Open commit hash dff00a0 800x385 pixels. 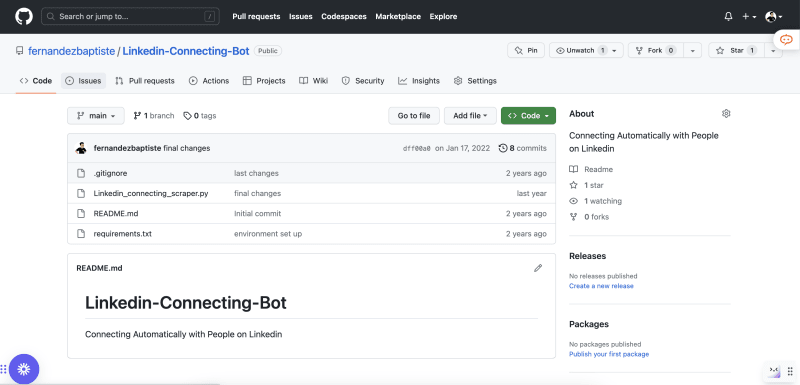pos(416,148)
